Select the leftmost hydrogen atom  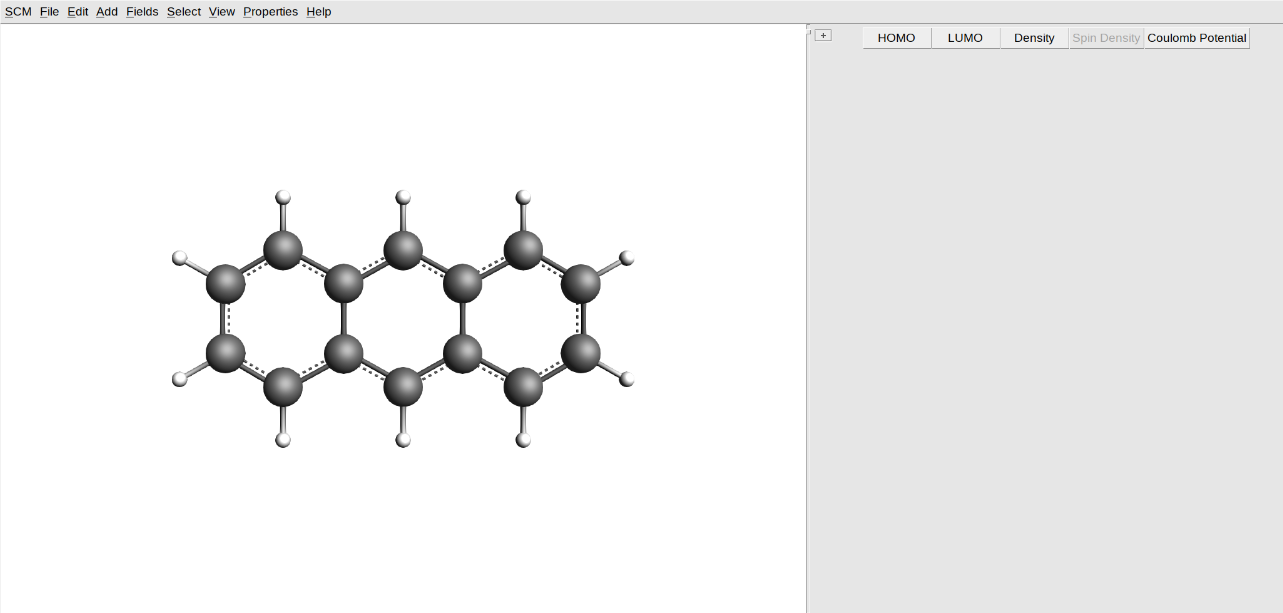click(x=180, y=258)
